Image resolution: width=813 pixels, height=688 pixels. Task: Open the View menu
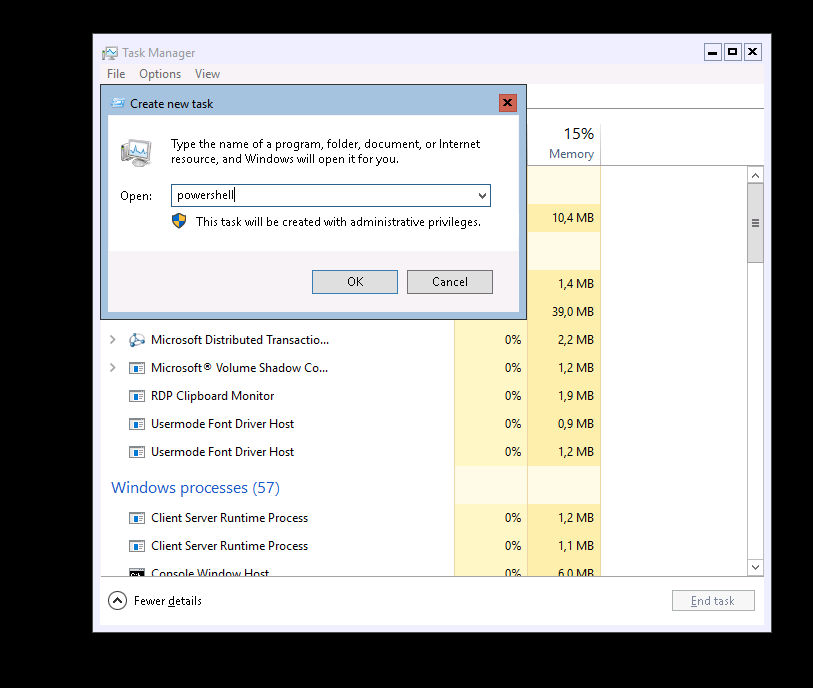tap(207, 74)
